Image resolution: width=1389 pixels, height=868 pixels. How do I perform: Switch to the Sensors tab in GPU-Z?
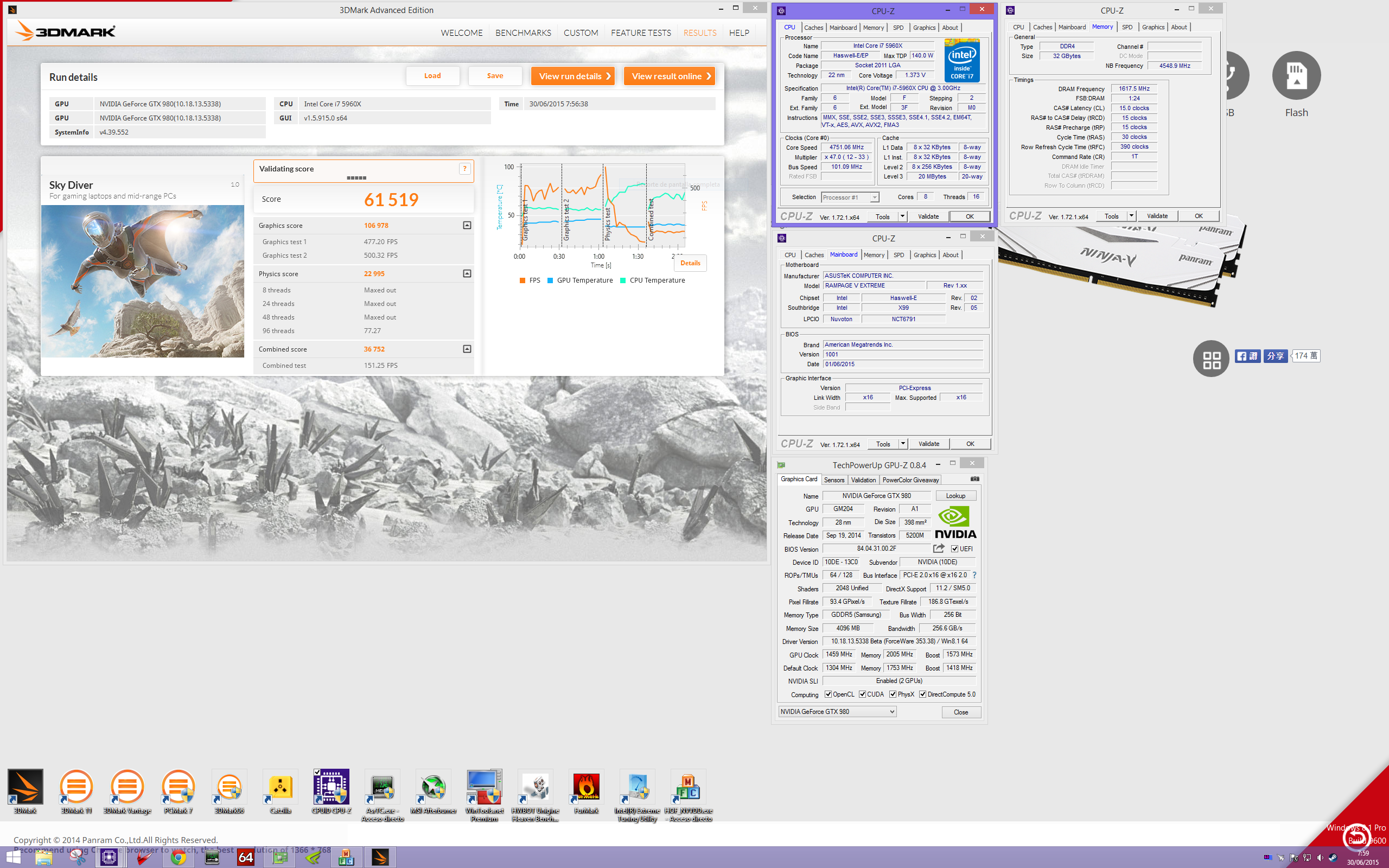[x=834, y=480]
